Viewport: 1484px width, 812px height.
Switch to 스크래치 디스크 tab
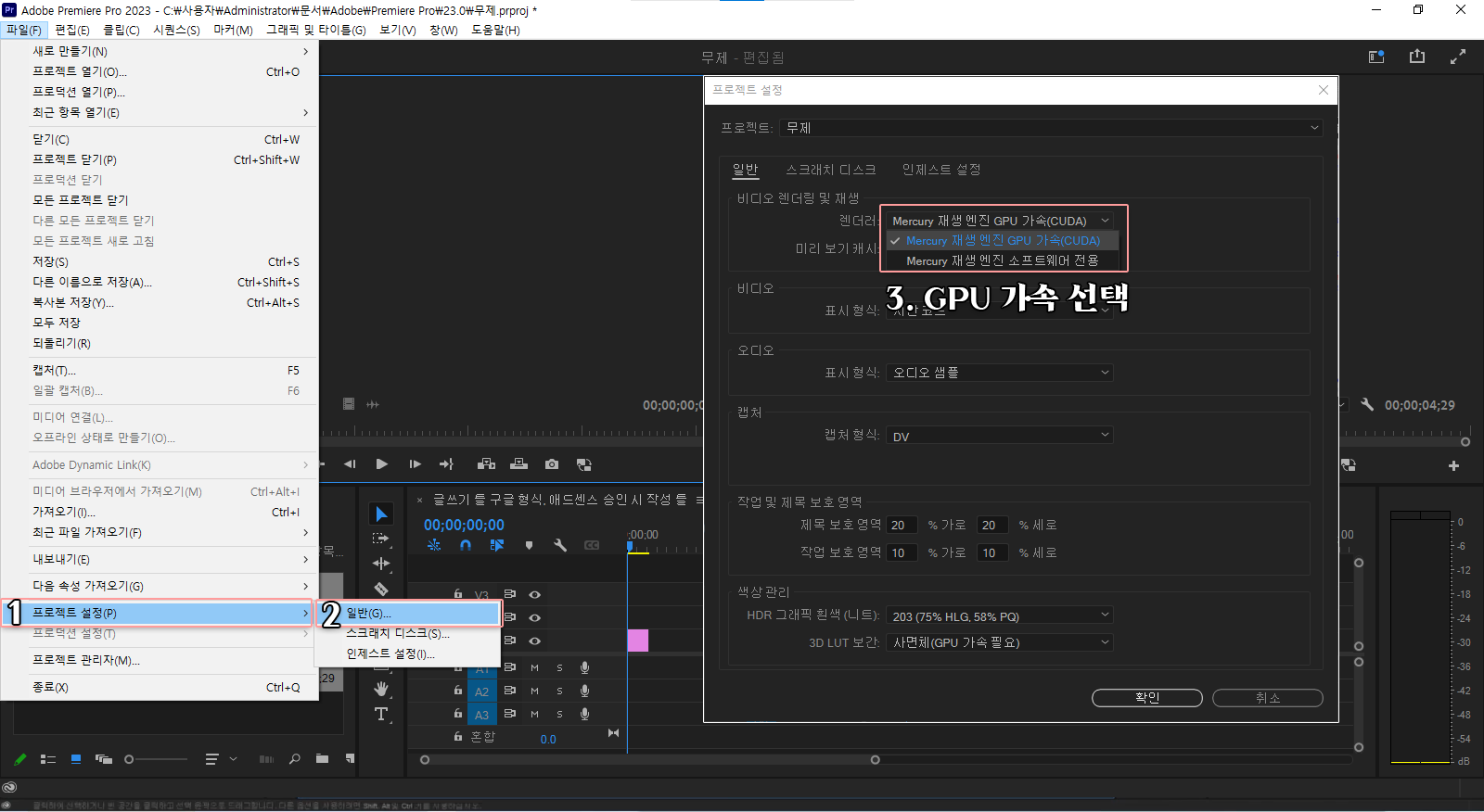(x=830, y=170)
